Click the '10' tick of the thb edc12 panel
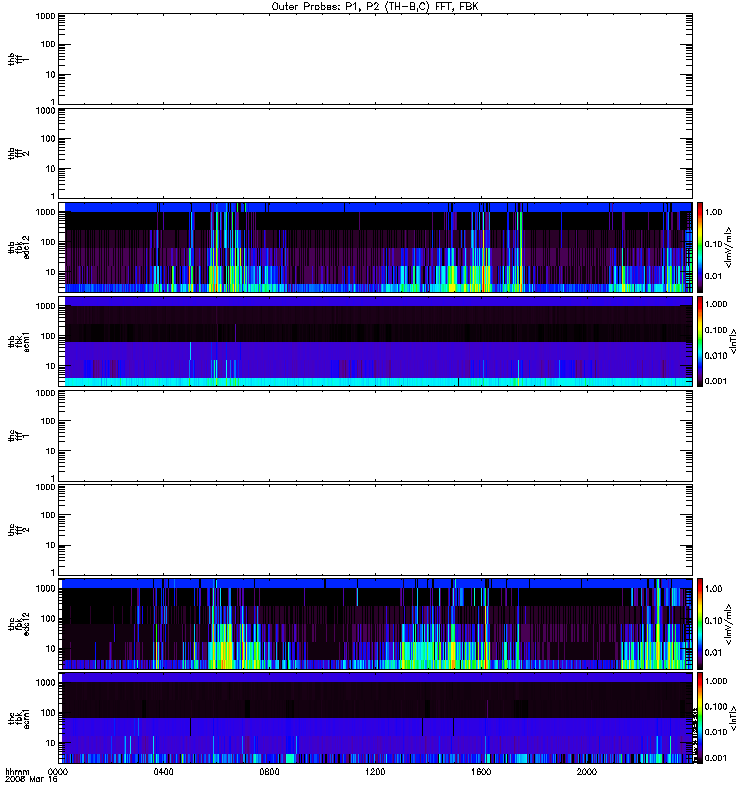Image resolution: width=750 pixels, height=800 pixels. point(51,272)
